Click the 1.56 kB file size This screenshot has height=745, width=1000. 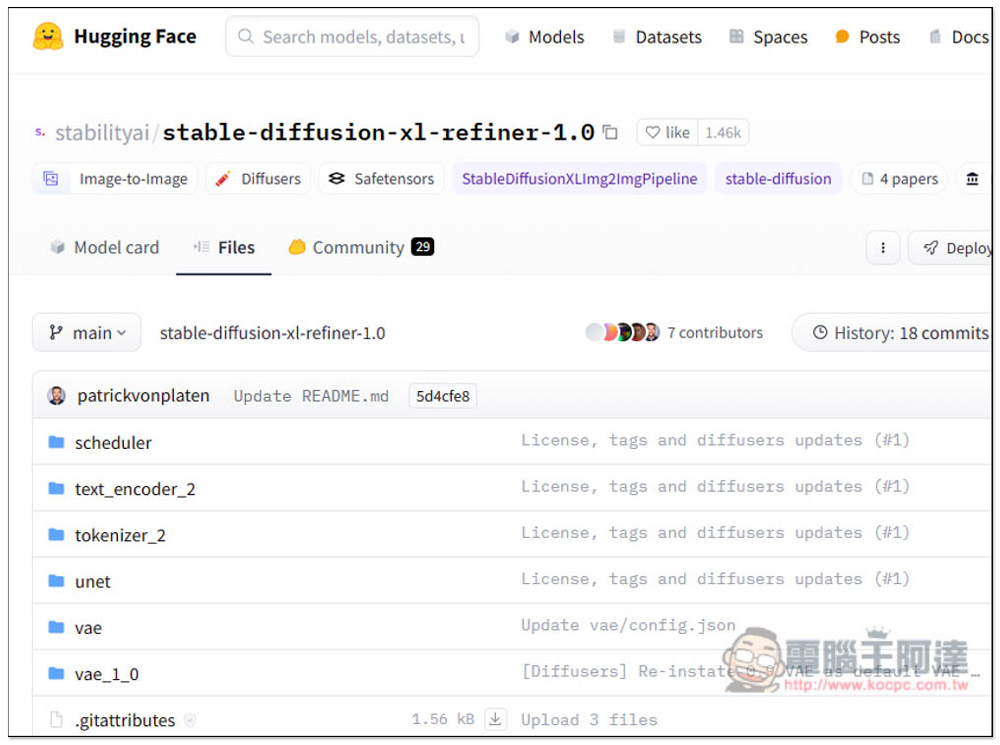pyautogui.click(x=443, y=719)
